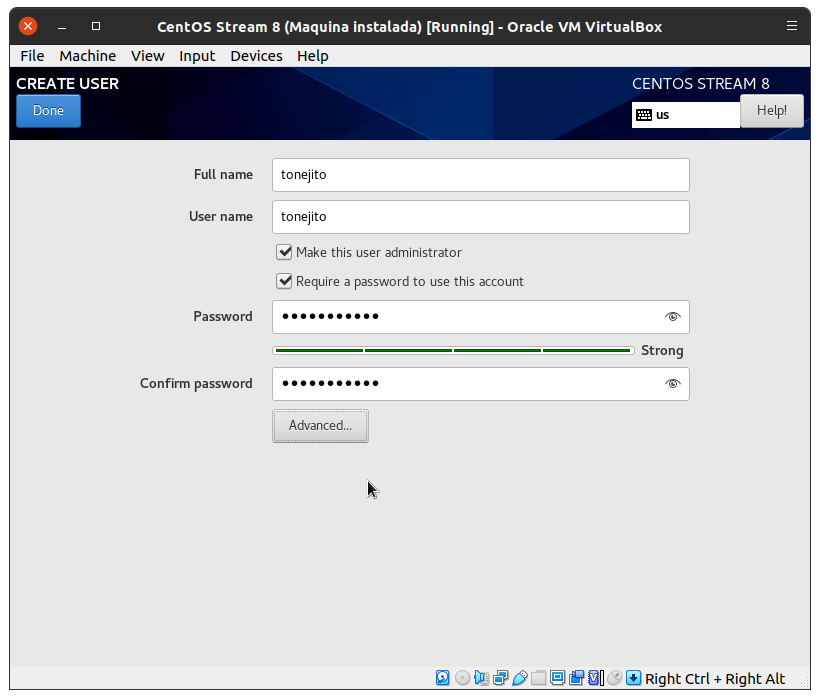Click the password strength bar
The width and height of the screenshot is (820, 699).
coord(453,351)
